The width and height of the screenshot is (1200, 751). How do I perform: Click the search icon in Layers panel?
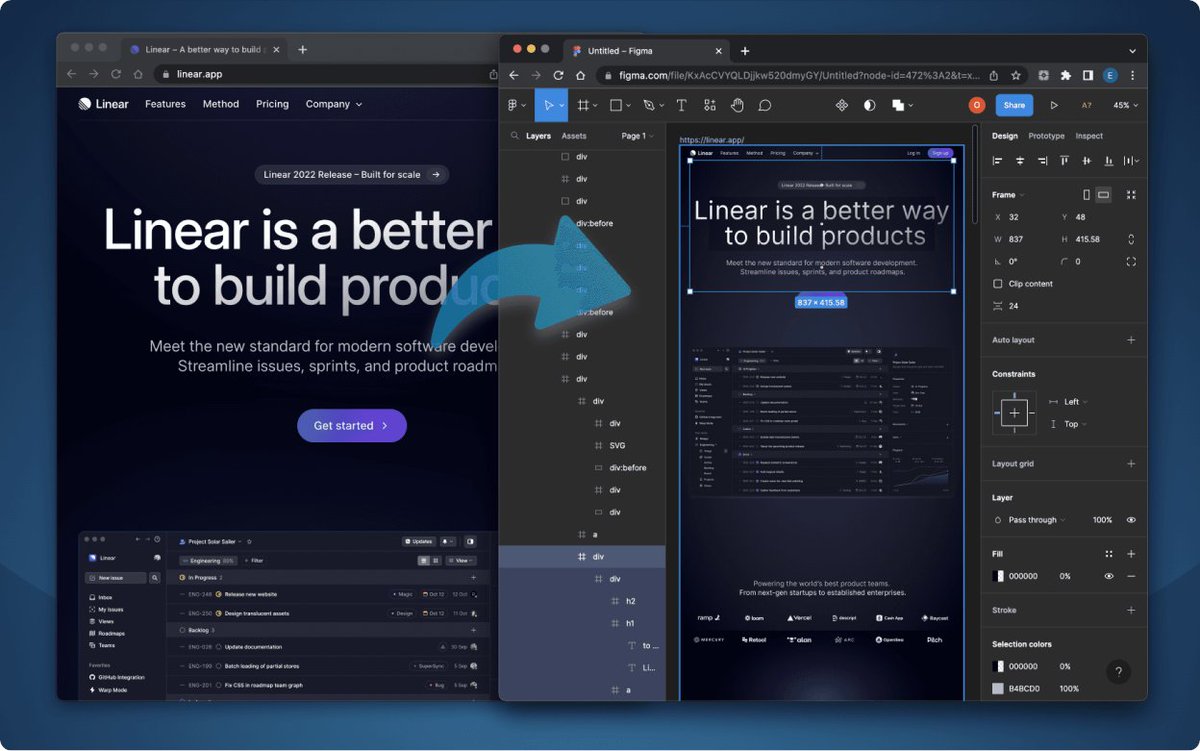click(x=515, y=136)
